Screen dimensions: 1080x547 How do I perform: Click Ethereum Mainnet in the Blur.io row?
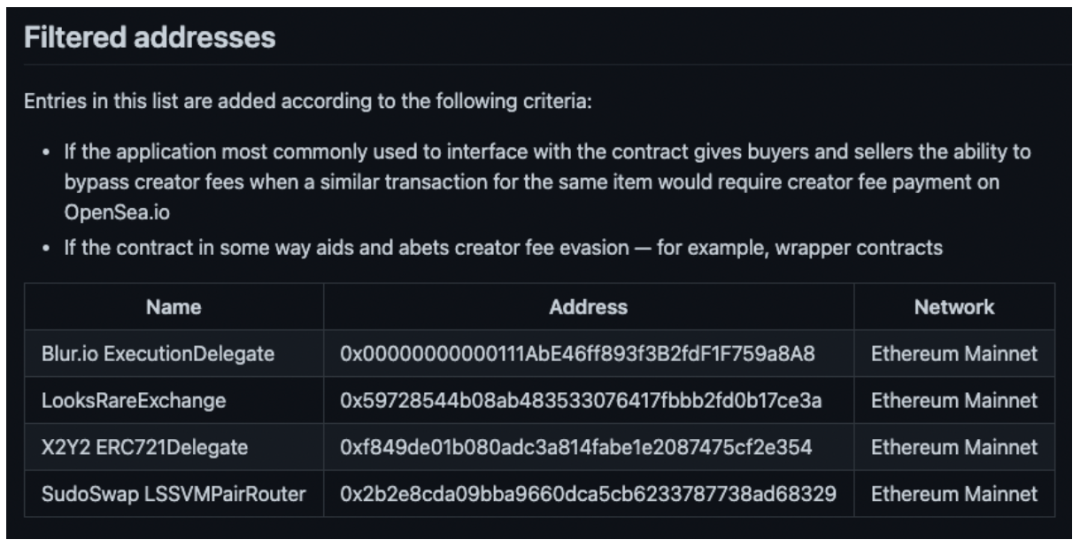click(x=954, y=353)
